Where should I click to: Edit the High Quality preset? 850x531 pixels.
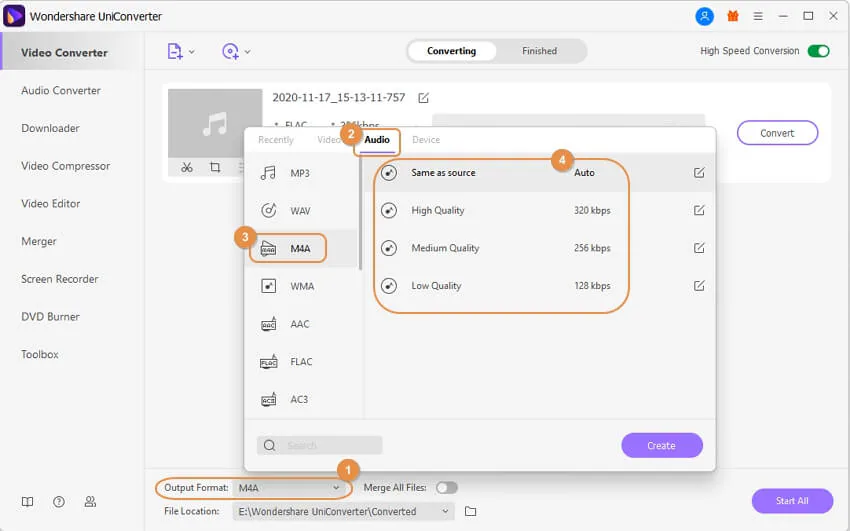point(699,210)
